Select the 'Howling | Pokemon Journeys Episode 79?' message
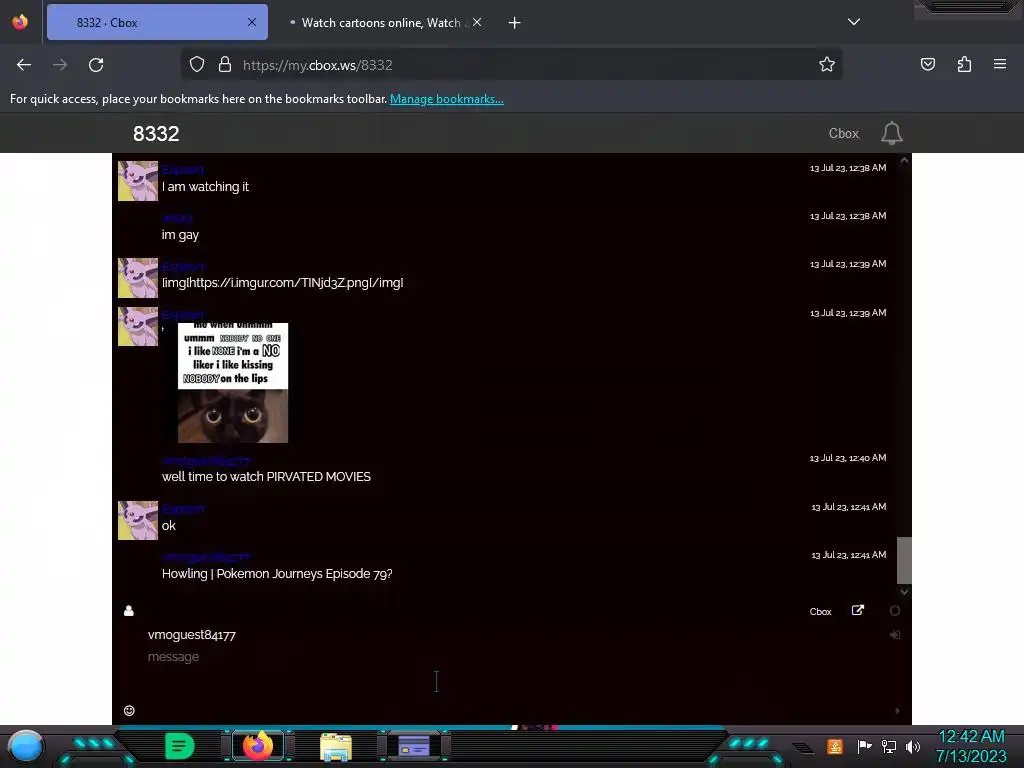Screen dimensions: 1024x768 click(x=277, y=574)
